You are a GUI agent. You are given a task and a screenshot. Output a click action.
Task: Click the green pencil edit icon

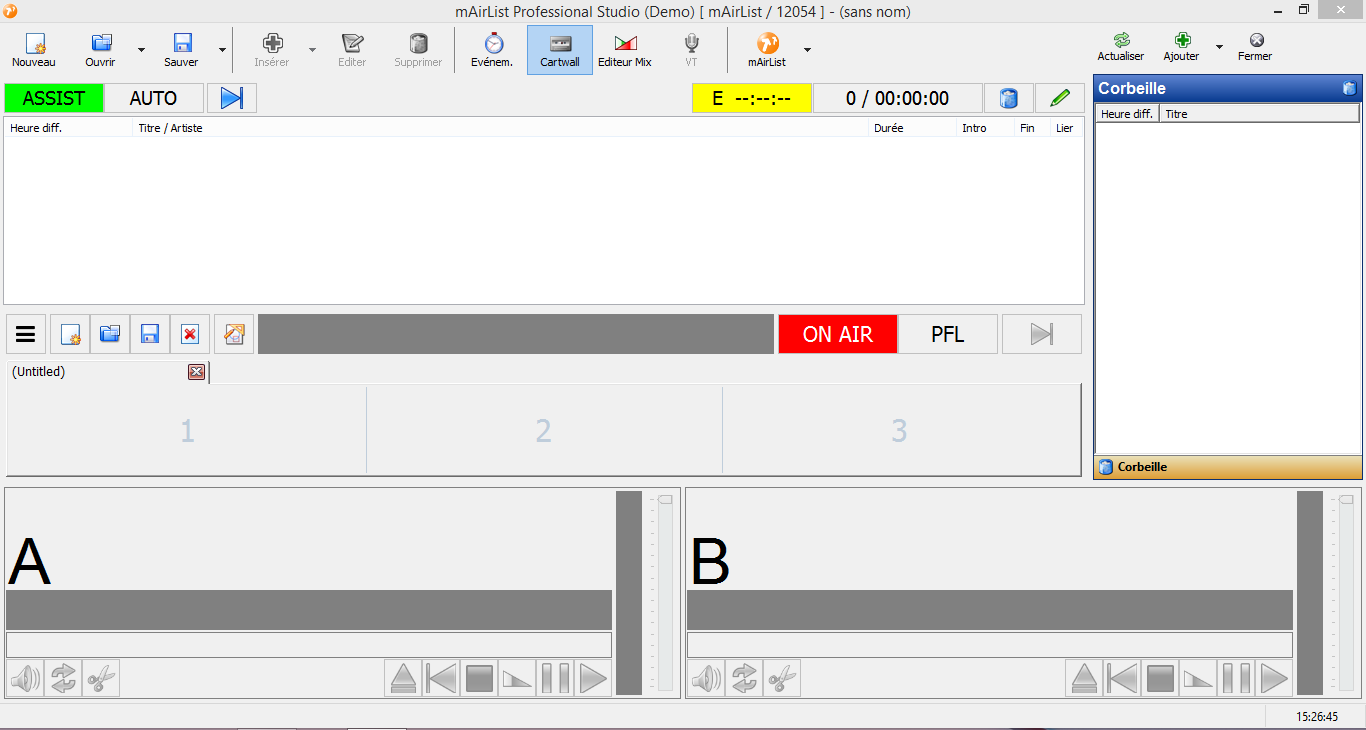[x=1060, y=98]
